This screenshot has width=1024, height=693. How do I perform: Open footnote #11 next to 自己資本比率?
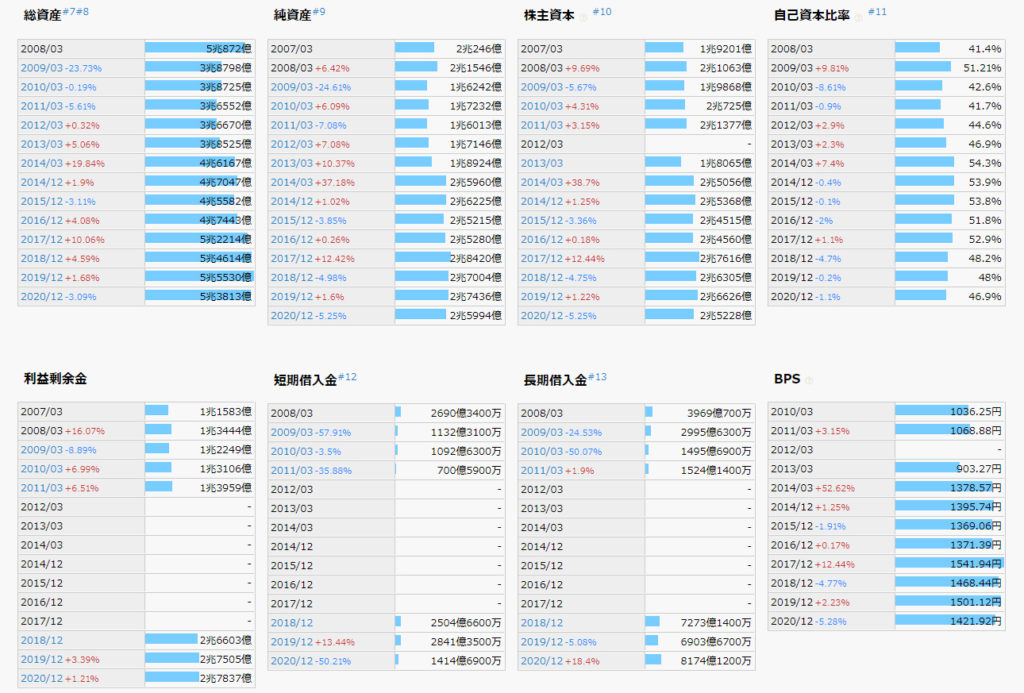coord(877,12)
